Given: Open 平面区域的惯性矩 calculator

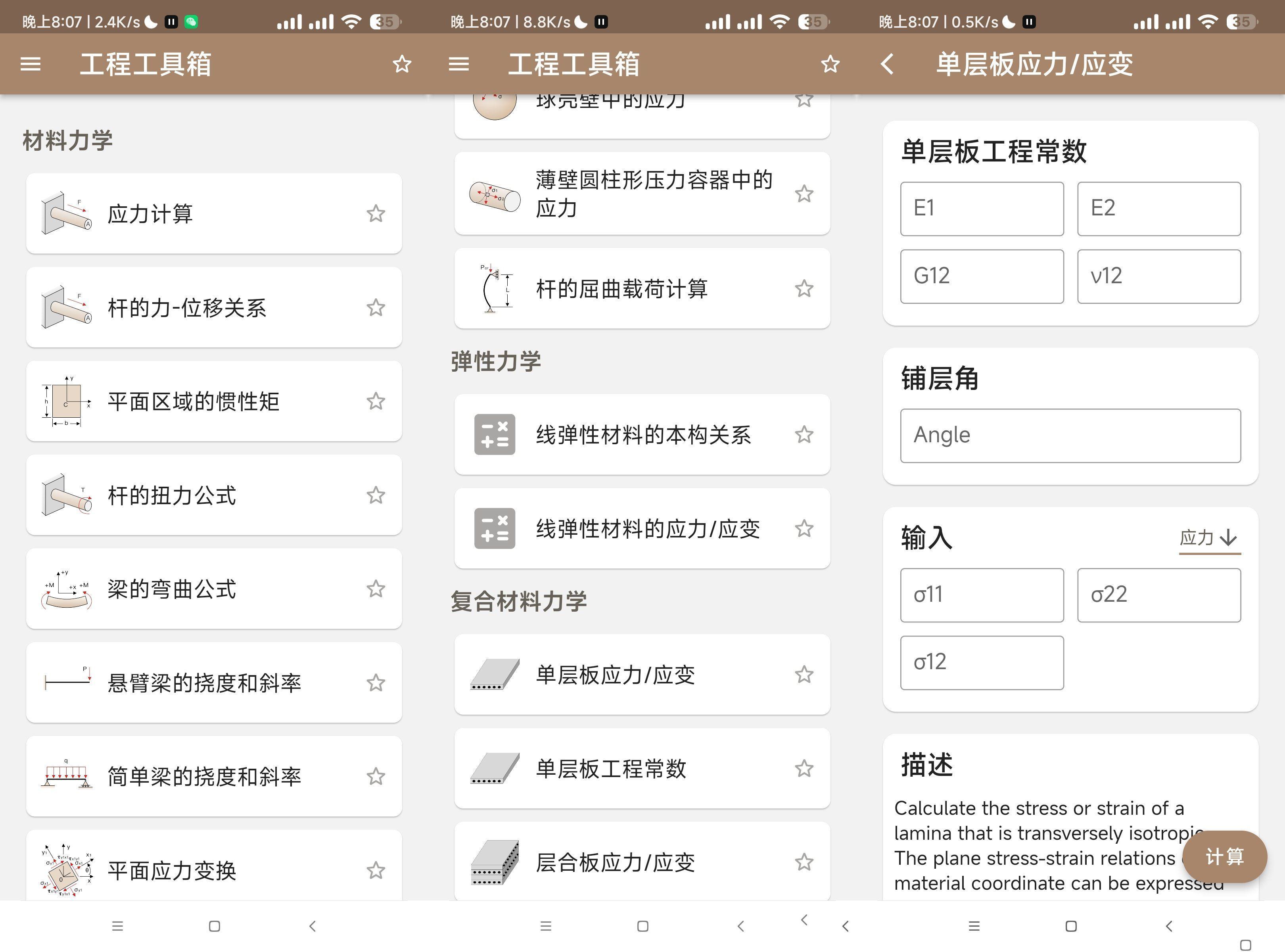Looking at the screenshot, I should (194, 402).
